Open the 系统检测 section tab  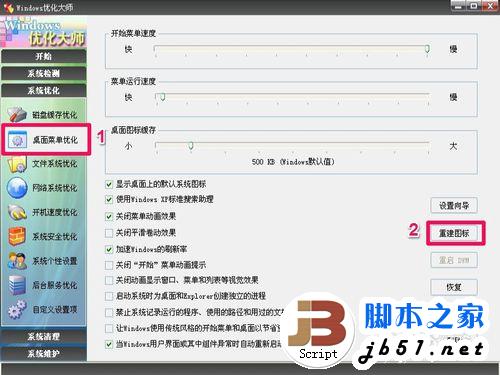pyautogui.click(x=44, y=73)
